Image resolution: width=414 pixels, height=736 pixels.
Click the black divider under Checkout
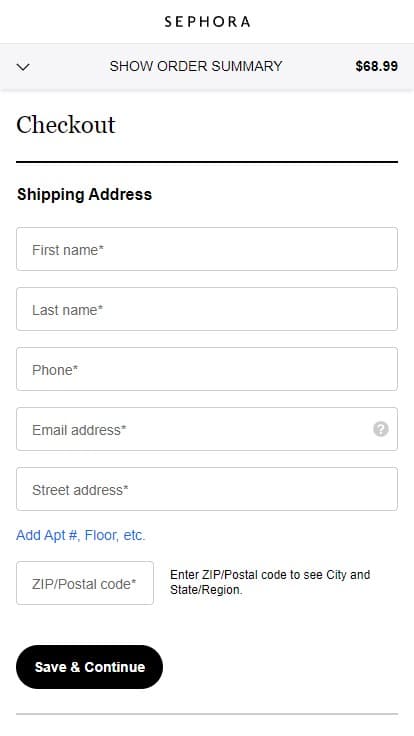[x=207, y=162]
